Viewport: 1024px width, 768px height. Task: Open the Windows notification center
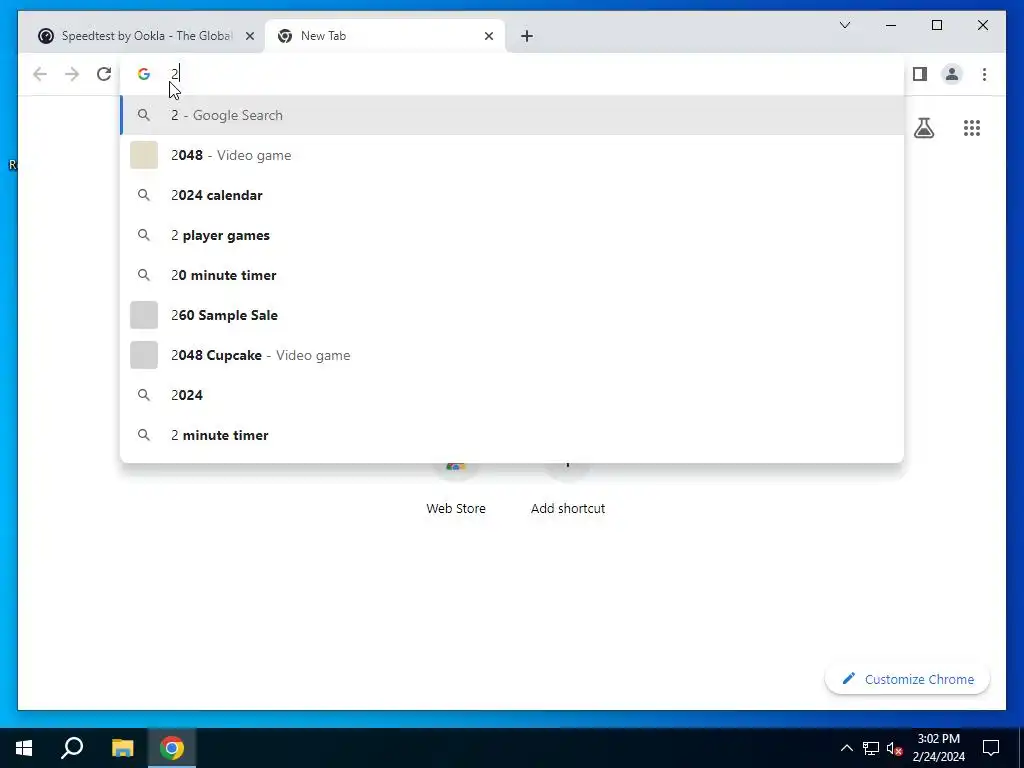tap(991, 748)
